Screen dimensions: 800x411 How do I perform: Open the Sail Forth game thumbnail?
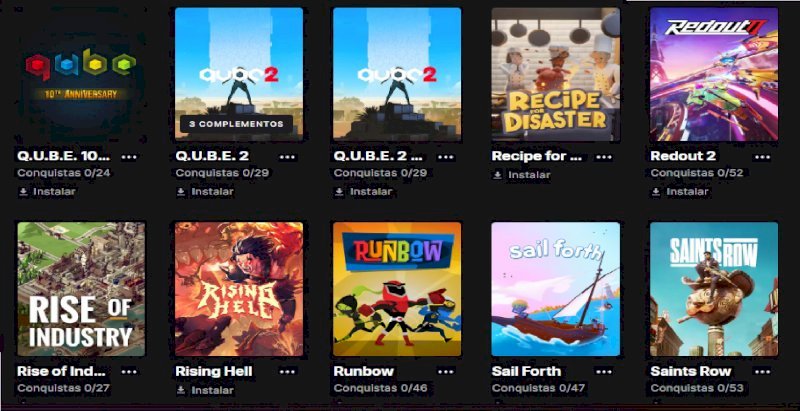(x=556, y=289)
